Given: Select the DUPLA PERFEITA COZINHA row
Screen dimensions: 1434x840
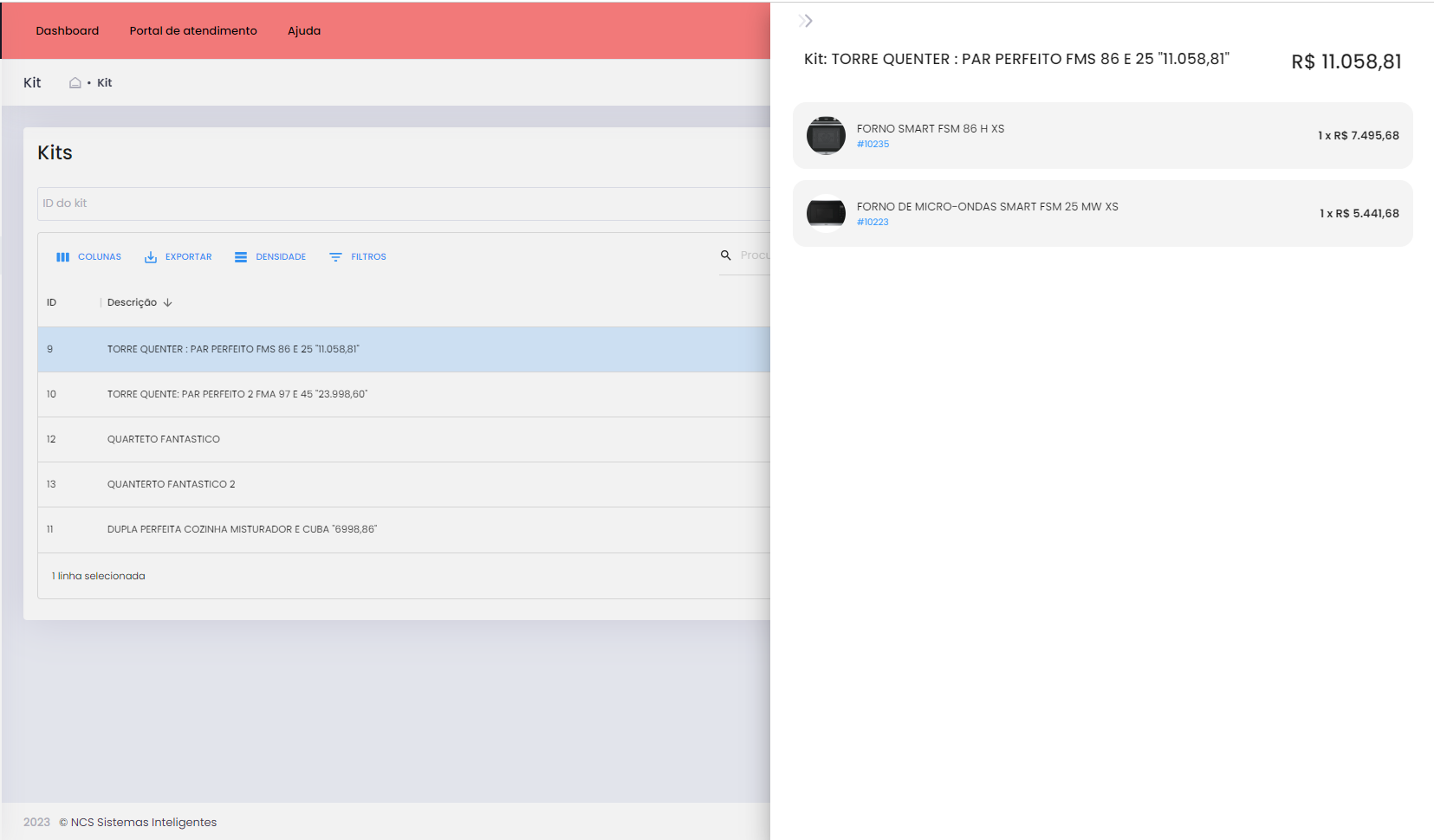Looking at the screenshot, I should click(x=242, y=530).
